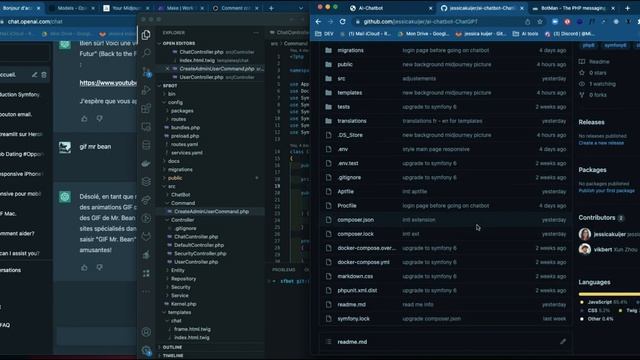Image resolution: width=640 pixels, height=360 pixels.
Task: Expand the Entity folder in Explorer
Action: pyautogui.click(x=177, y=270)
